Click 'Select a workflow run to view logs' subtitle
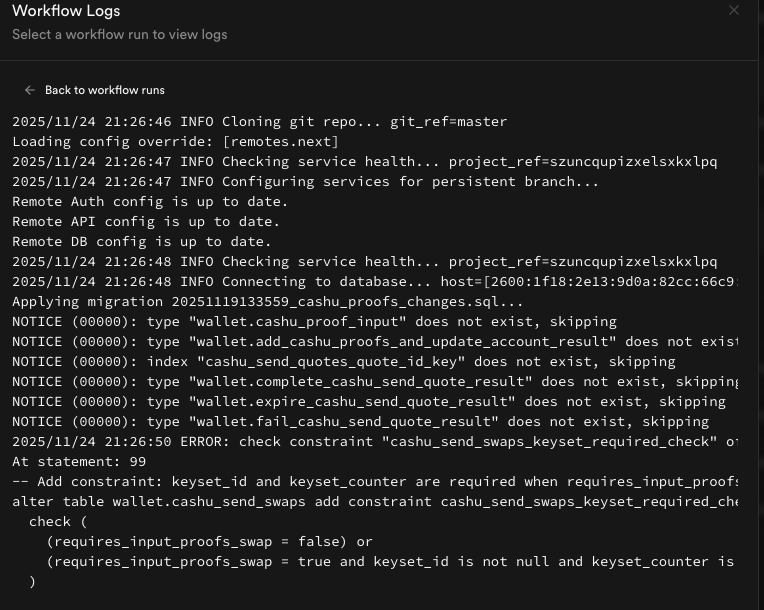Screen dimensions: 764x610 point(119,35)
